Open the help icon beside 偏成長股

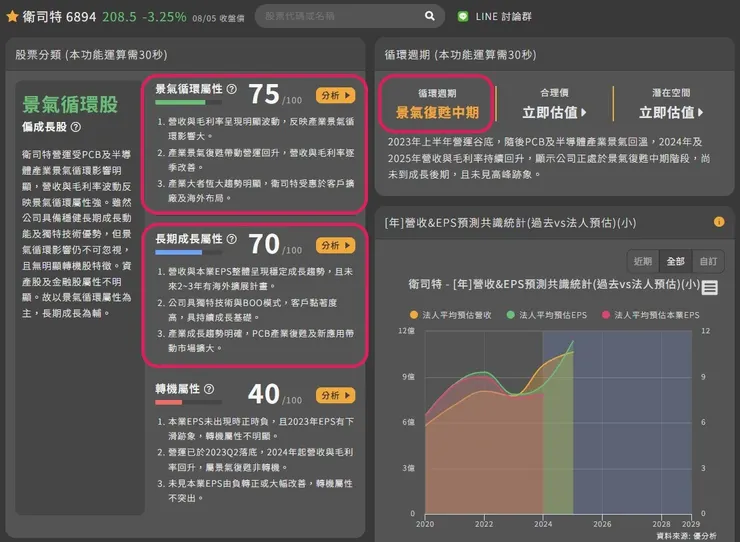(76, 127)
